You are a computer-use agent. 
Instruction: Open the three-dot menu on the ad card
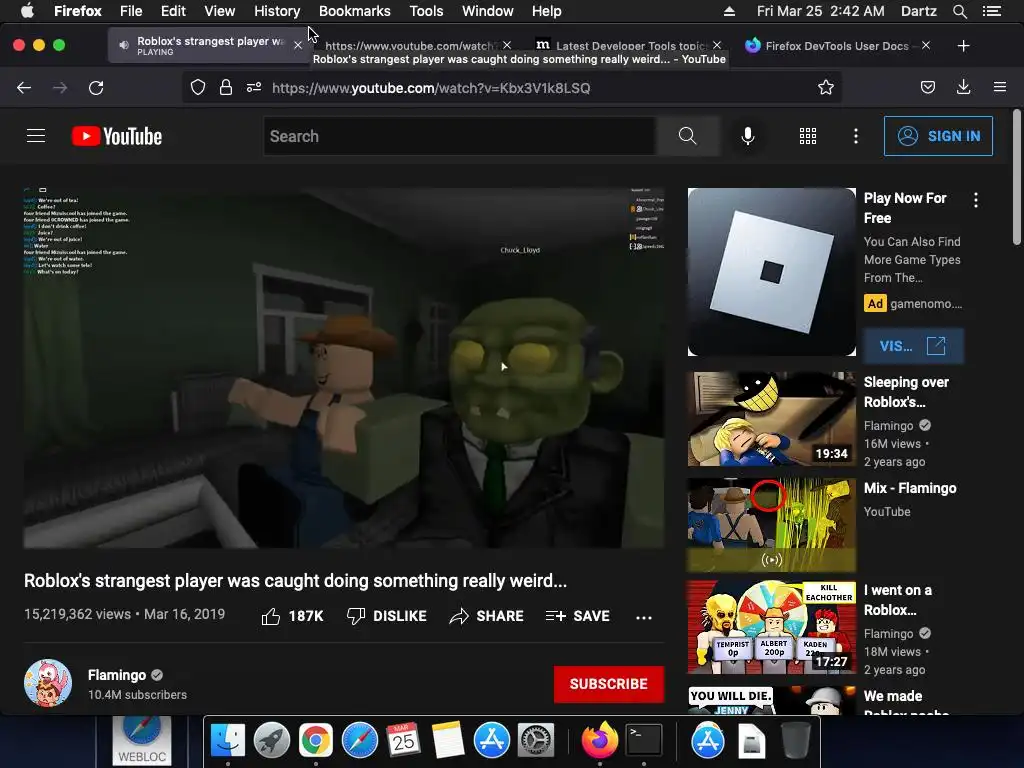(976, 200)
